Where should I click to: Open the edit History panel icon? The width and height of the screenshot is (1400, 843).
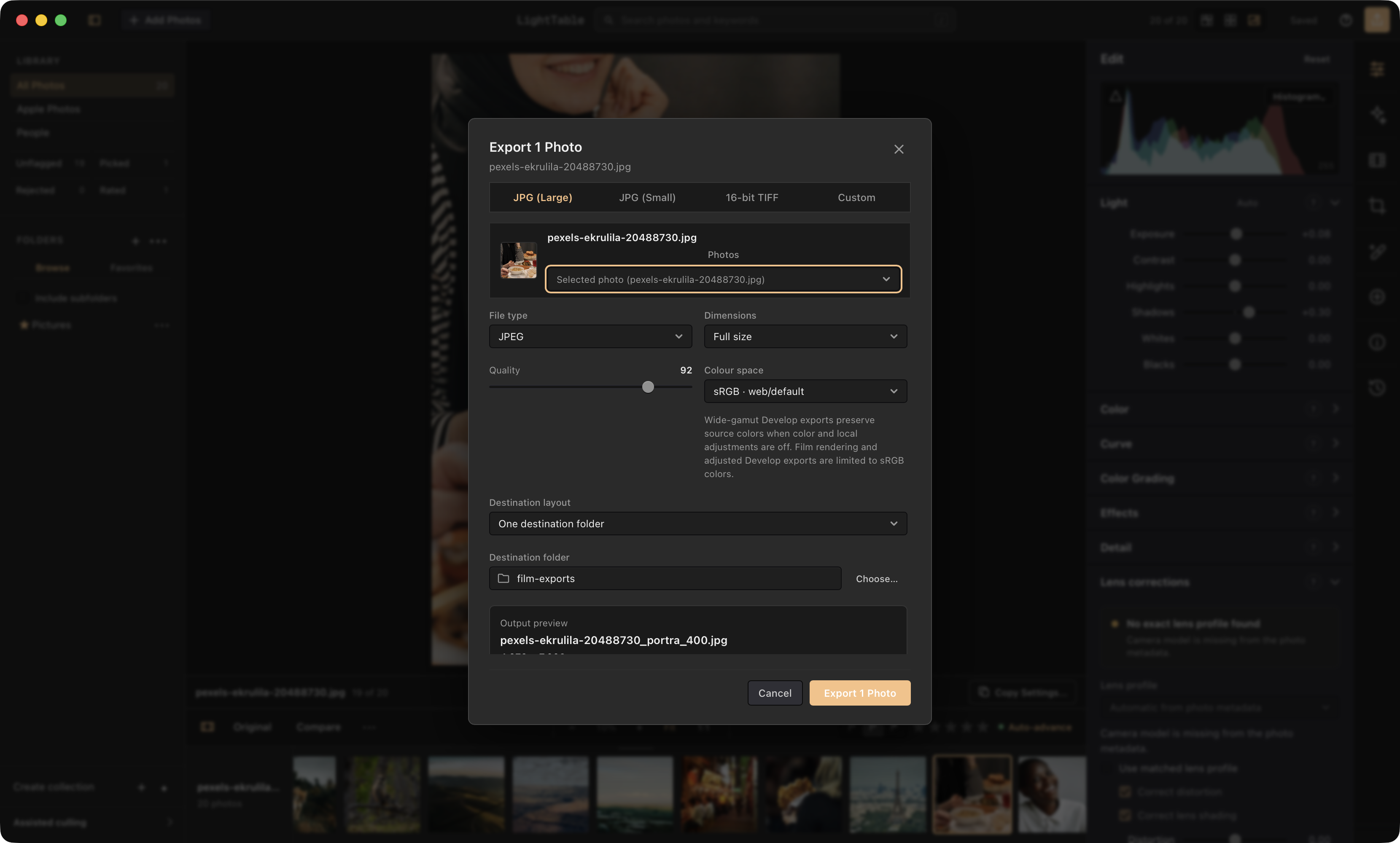point(1377,387)
